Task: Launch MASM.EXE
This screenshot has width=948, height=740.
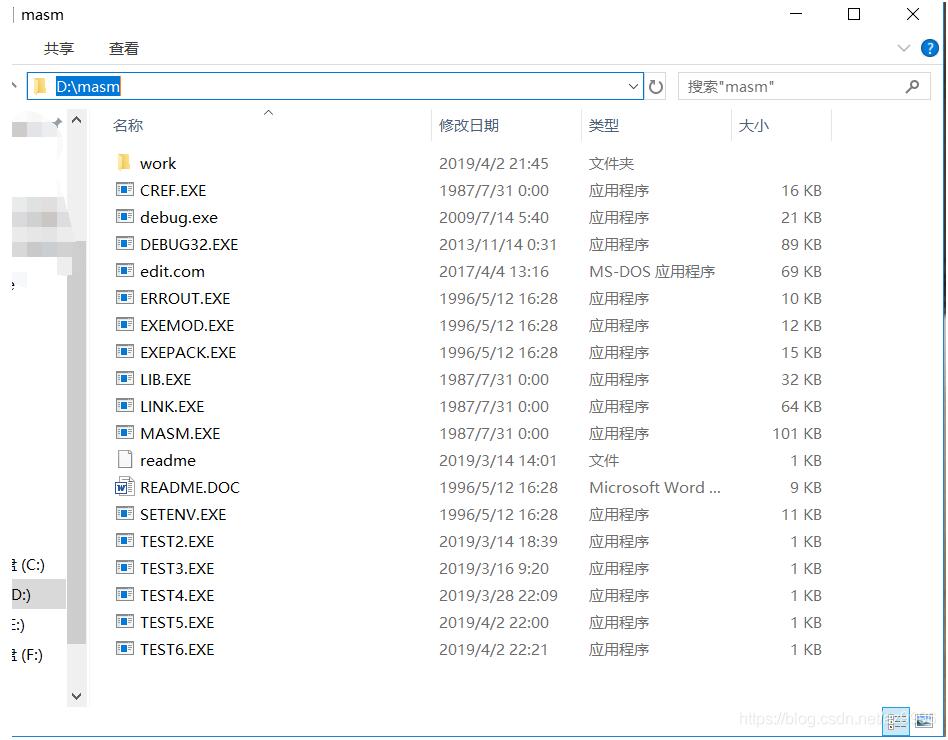Action: (x=180, y=433)
